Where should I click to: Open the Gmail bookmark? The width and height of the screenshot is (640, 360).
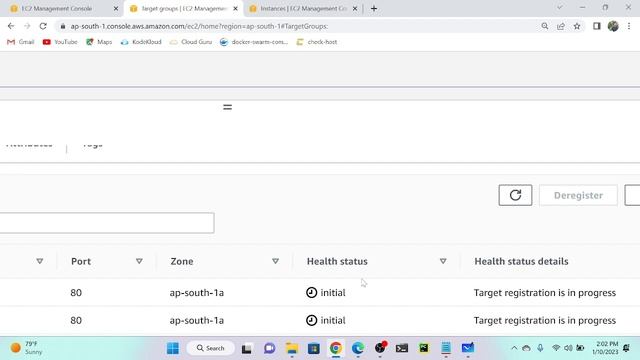(21, 42)
